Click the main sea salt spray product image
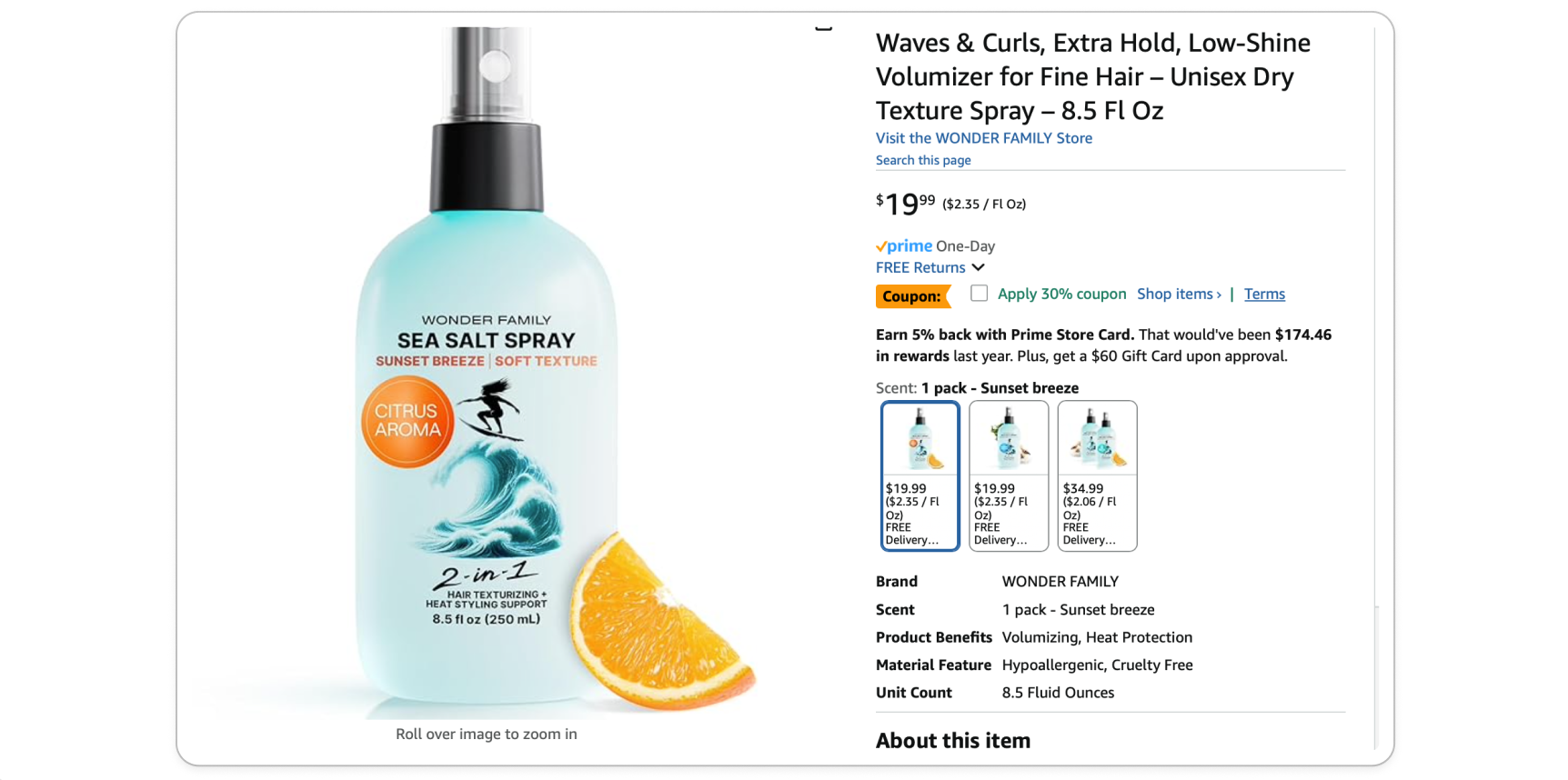The width and height of the screenshot is (1568, 780). [487, 373]
